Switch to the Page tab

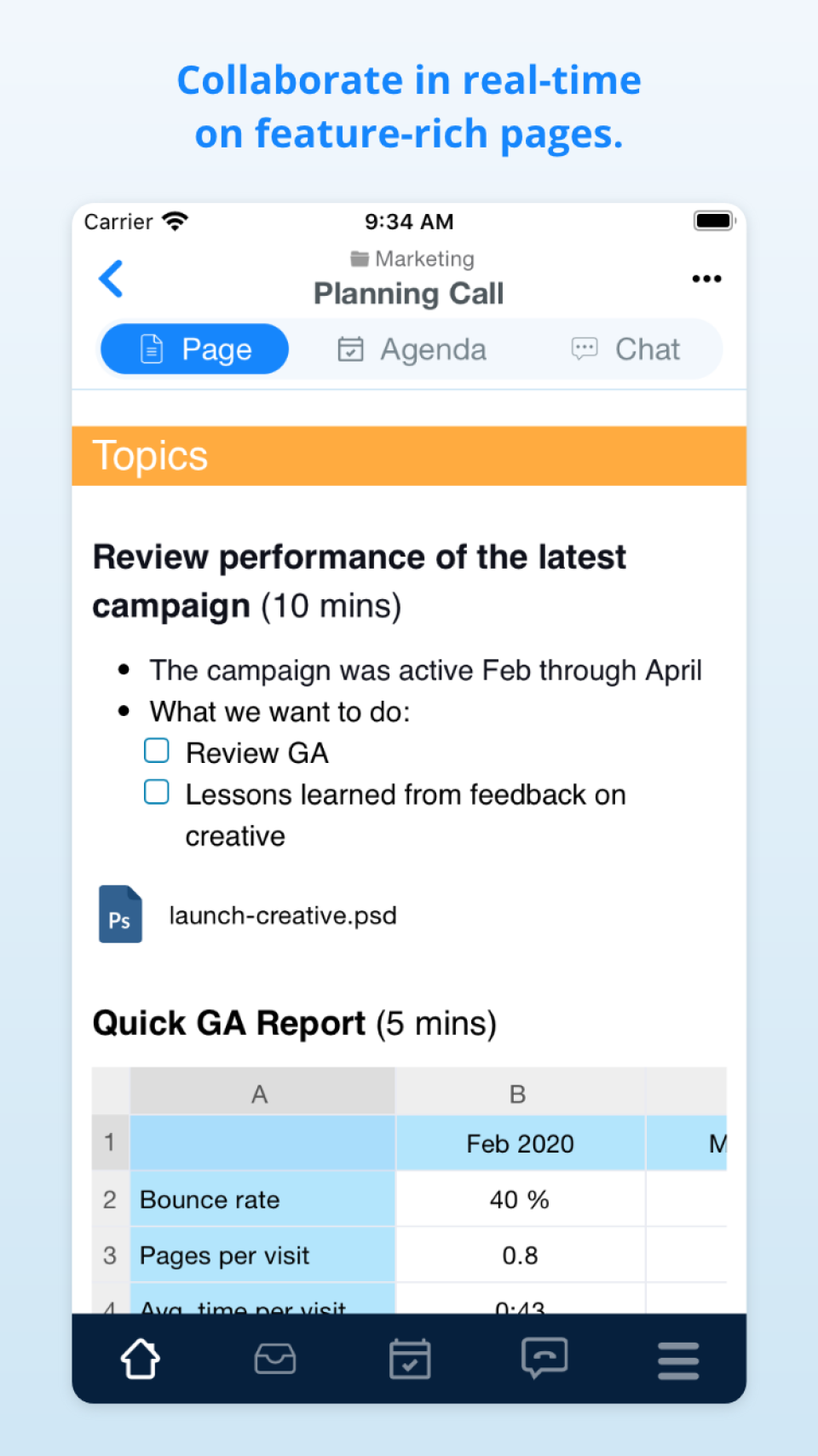click(x=195, y=349)
